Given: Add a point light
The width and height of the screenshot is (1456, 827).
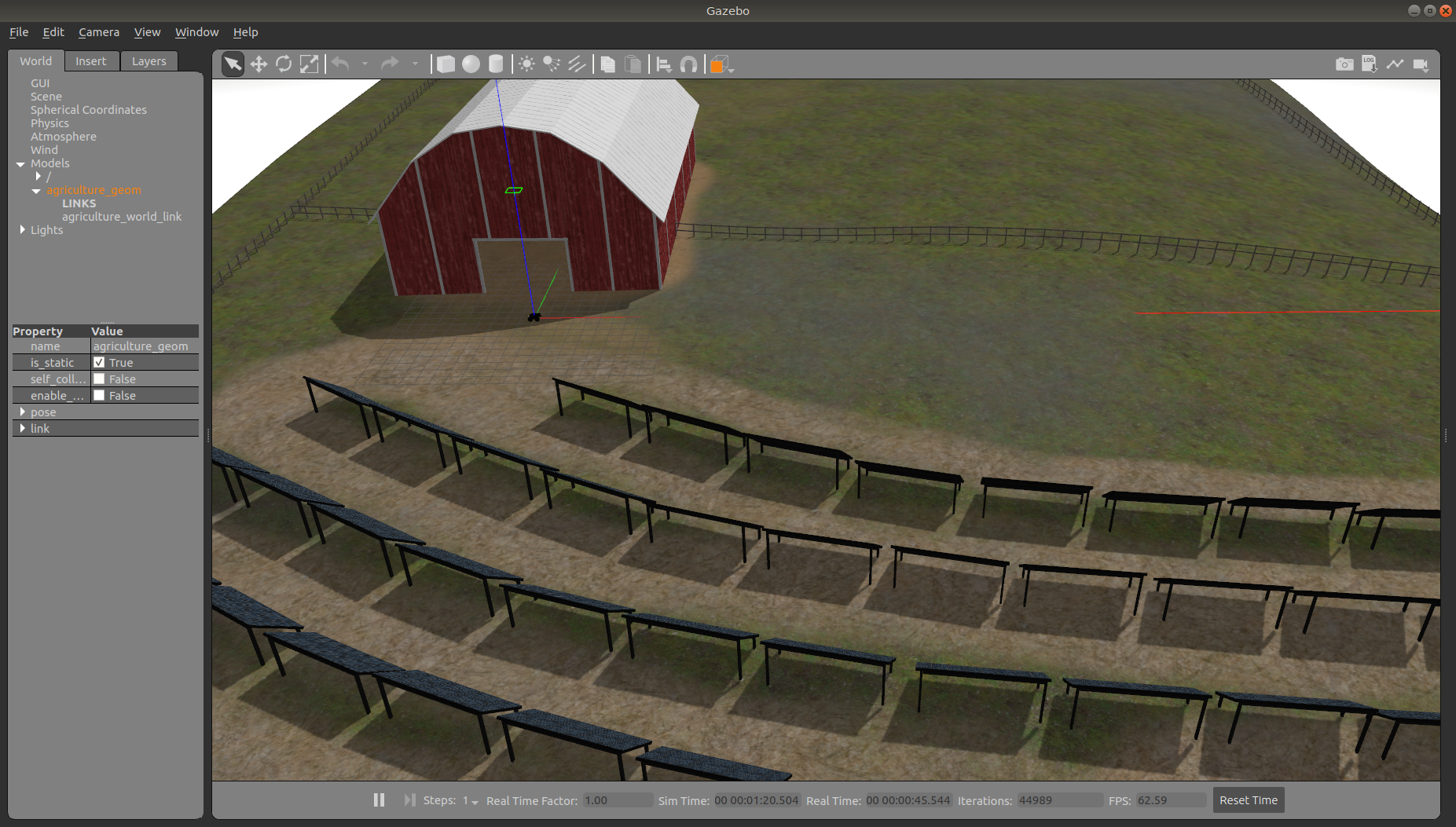Looking at the screenshot, I should click(526, 64).
